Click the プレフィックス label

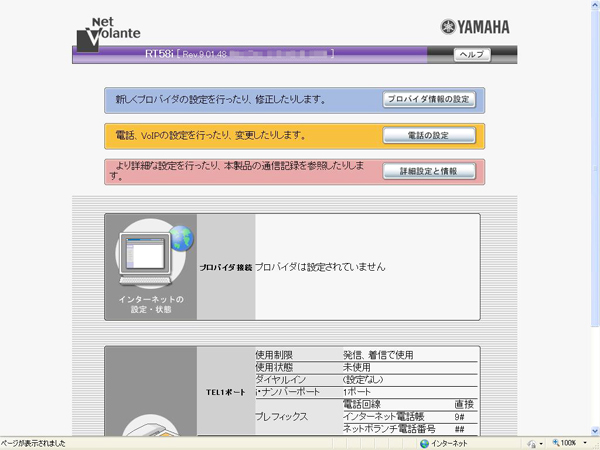282,416
